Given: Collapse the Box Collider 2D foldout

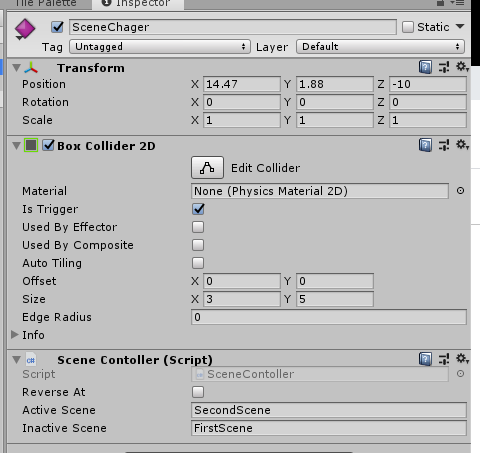Looking at the screenshot, I should [16, 146].
